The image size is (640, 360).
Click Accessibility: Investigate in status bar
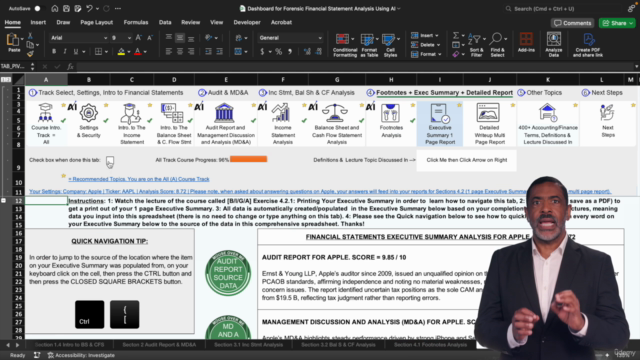pyautogui.click(x=81, y=356)
